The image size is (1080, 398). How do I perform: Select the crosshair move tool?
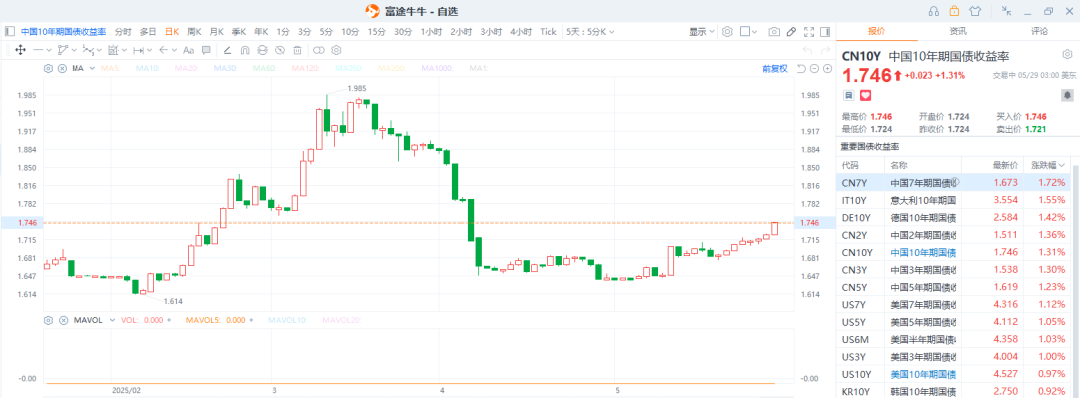[20, 50]
